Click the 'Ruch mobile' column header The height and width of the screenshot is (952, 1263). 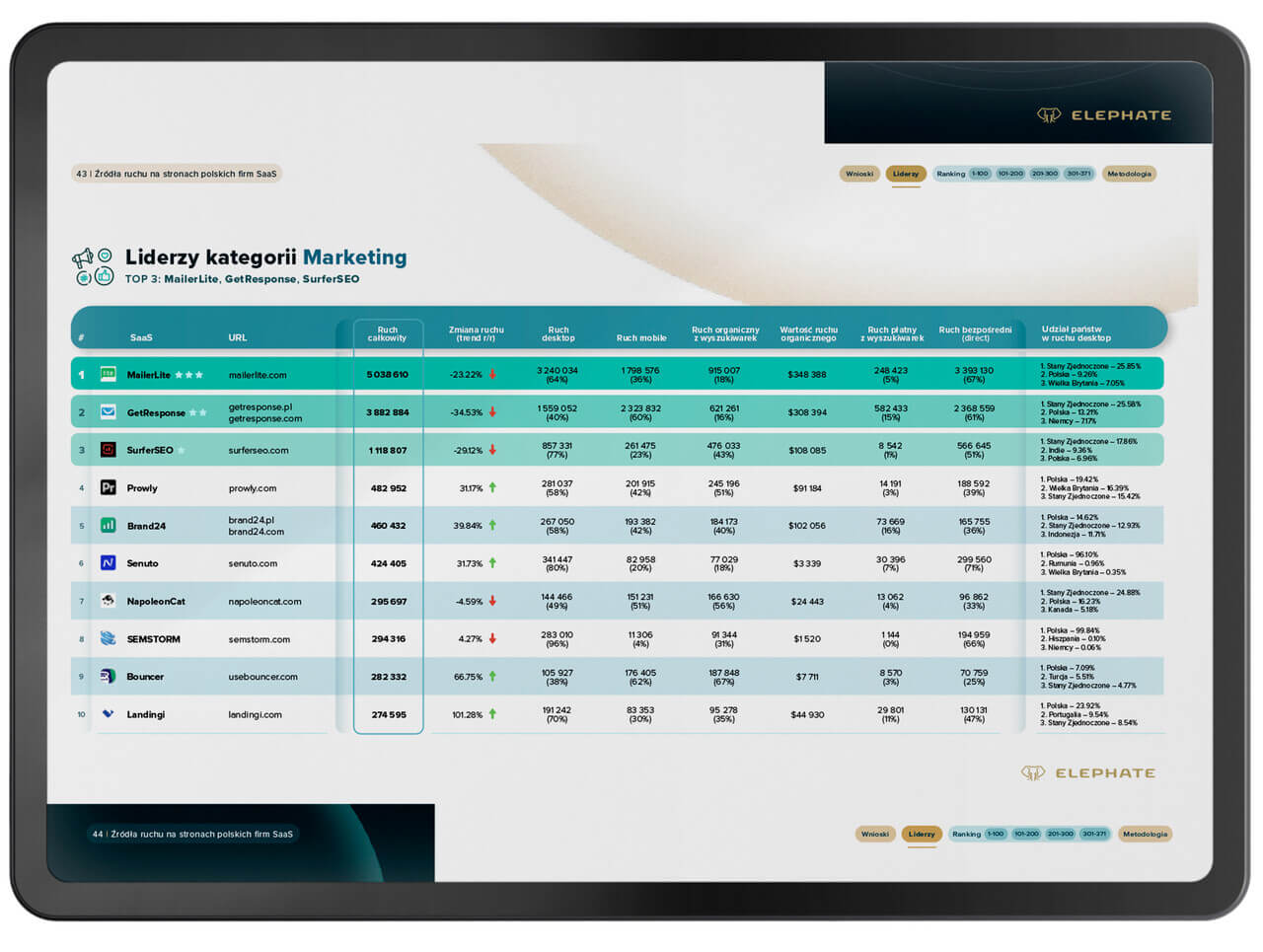point(641,338)
